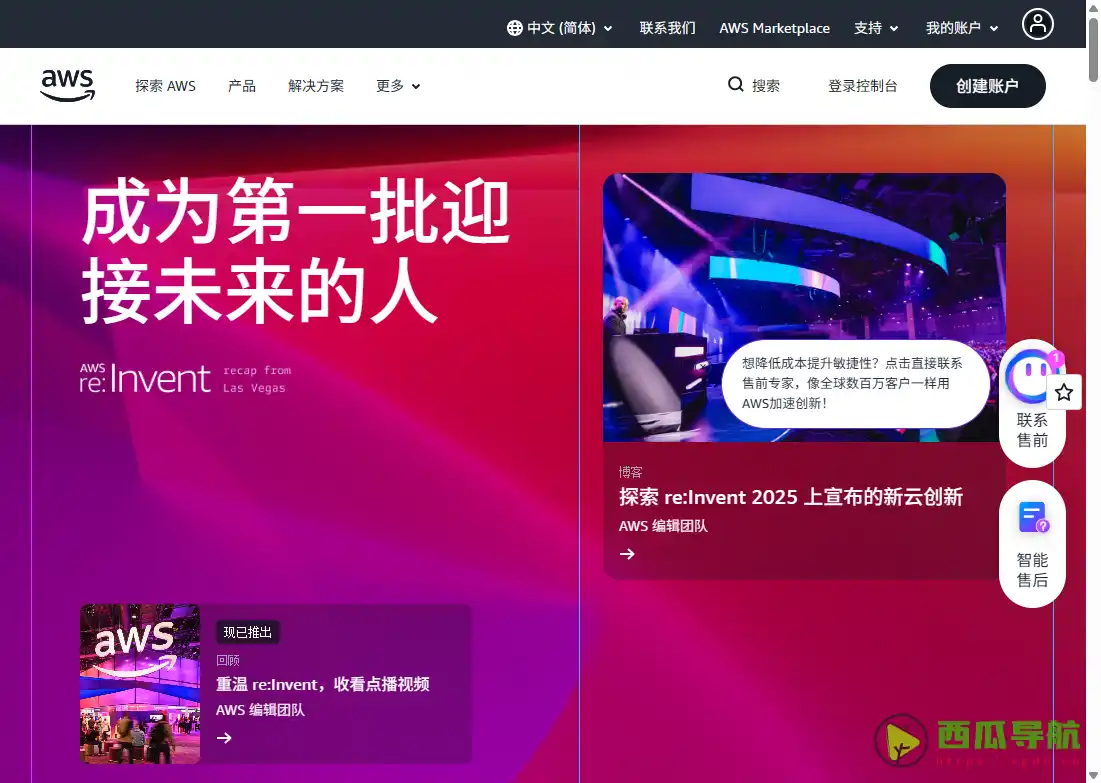Click the star bookmark icon
This screenshot has height=783, width=1101.
click(1064, 392)
